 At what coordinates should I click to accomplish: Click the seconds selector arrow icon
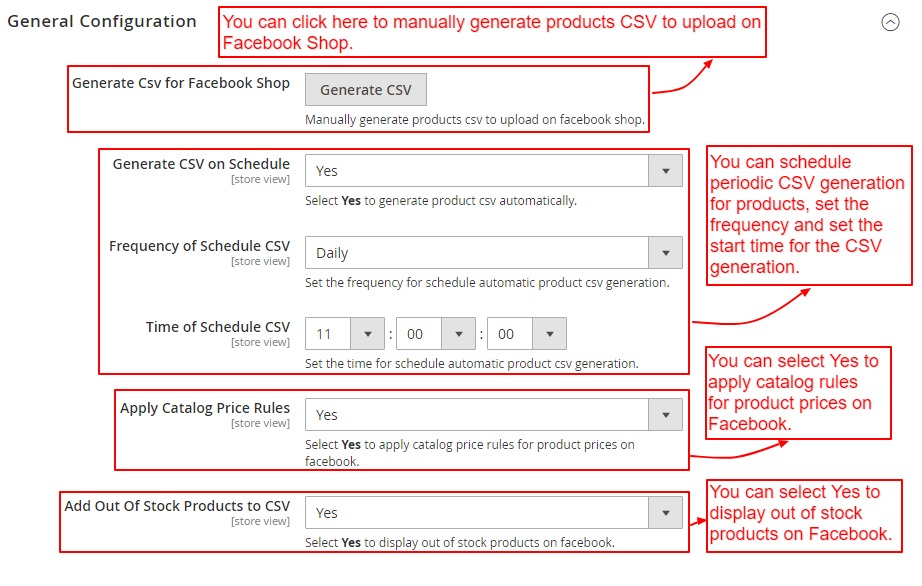tap(550, 334)
